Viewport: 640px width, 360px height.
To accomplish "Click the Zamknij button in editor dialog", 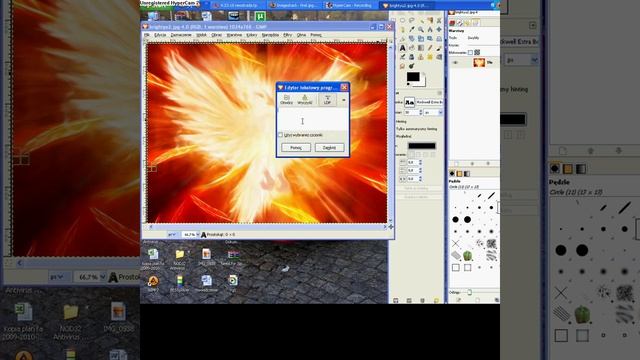I will click(329, 147).
